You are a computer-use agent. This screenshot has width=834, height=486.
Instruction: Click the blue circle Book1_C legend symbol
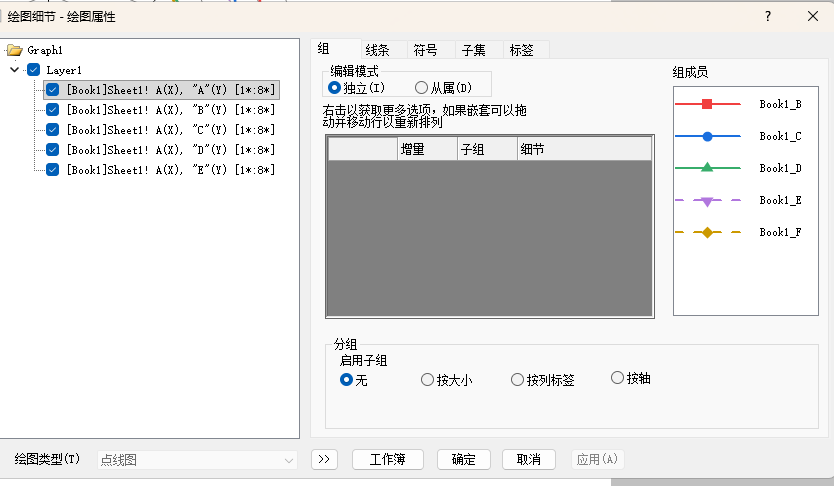coord(707,136)
